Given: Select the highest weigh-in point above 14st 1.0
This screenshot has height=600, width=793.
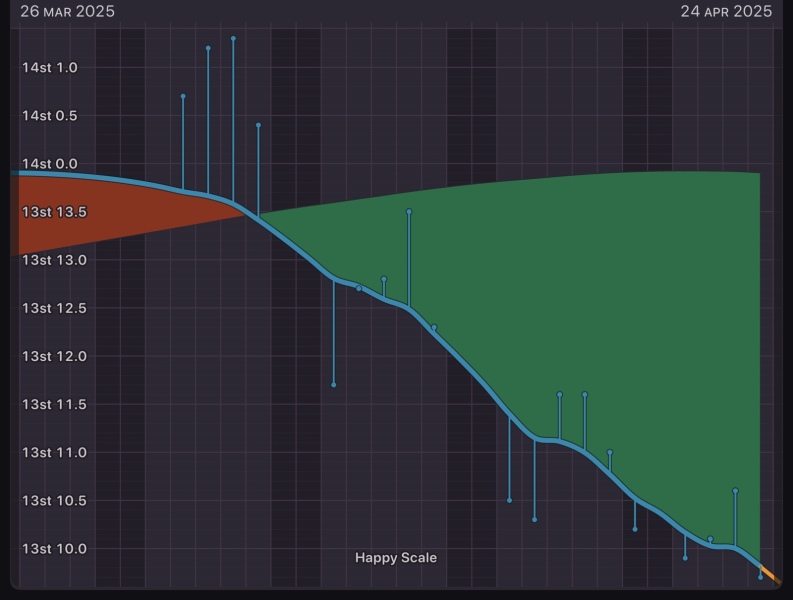Looking at the screenshot, I should click(x=233, y=39).
